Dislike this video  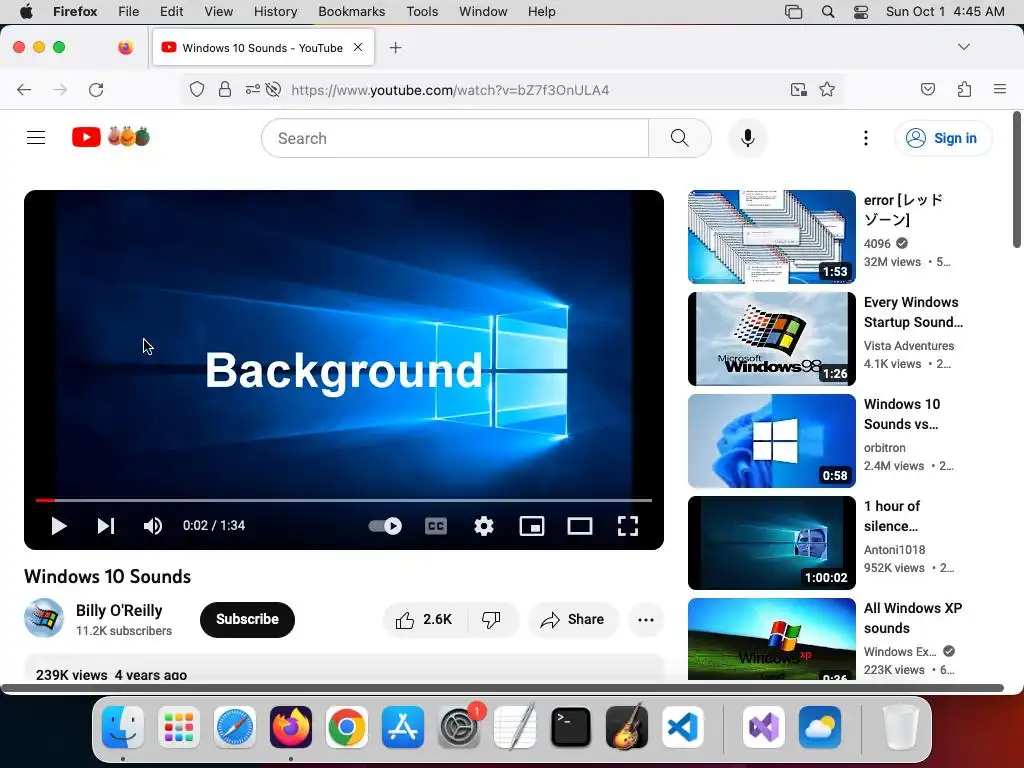pos(491,619)
